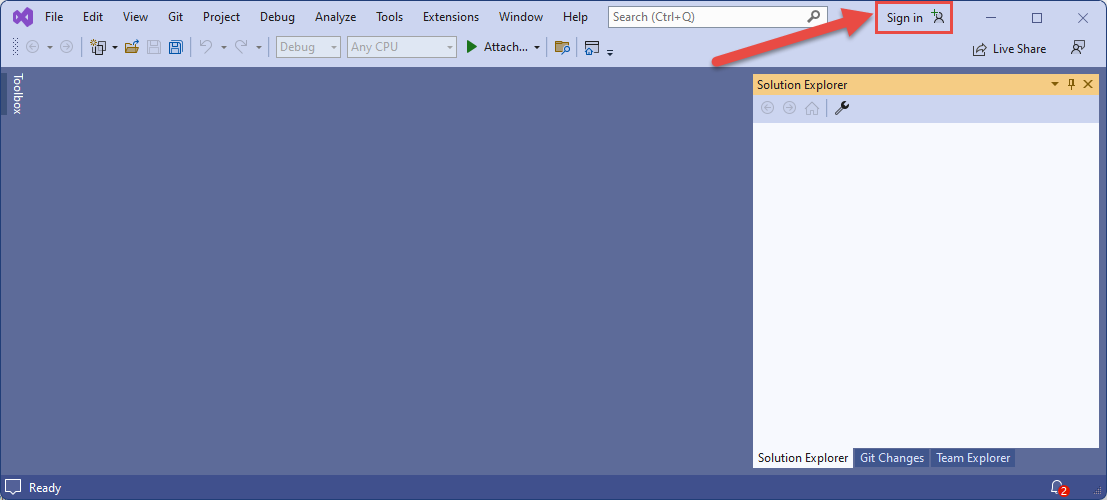Click the Save All icon

(175, 47)
